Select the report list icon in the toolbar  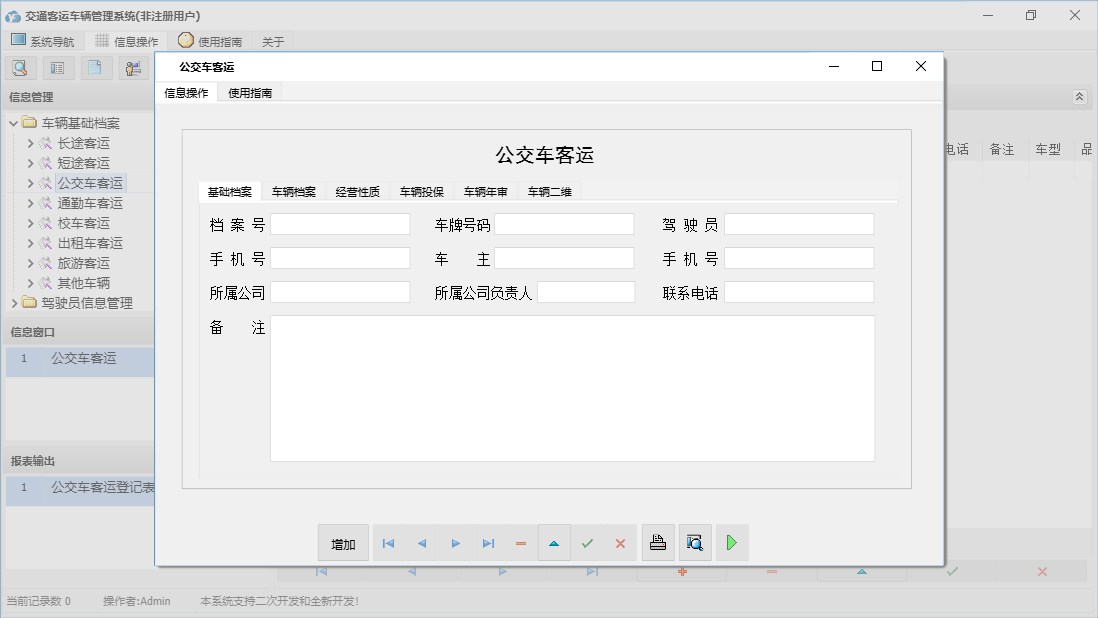point(57,67)
